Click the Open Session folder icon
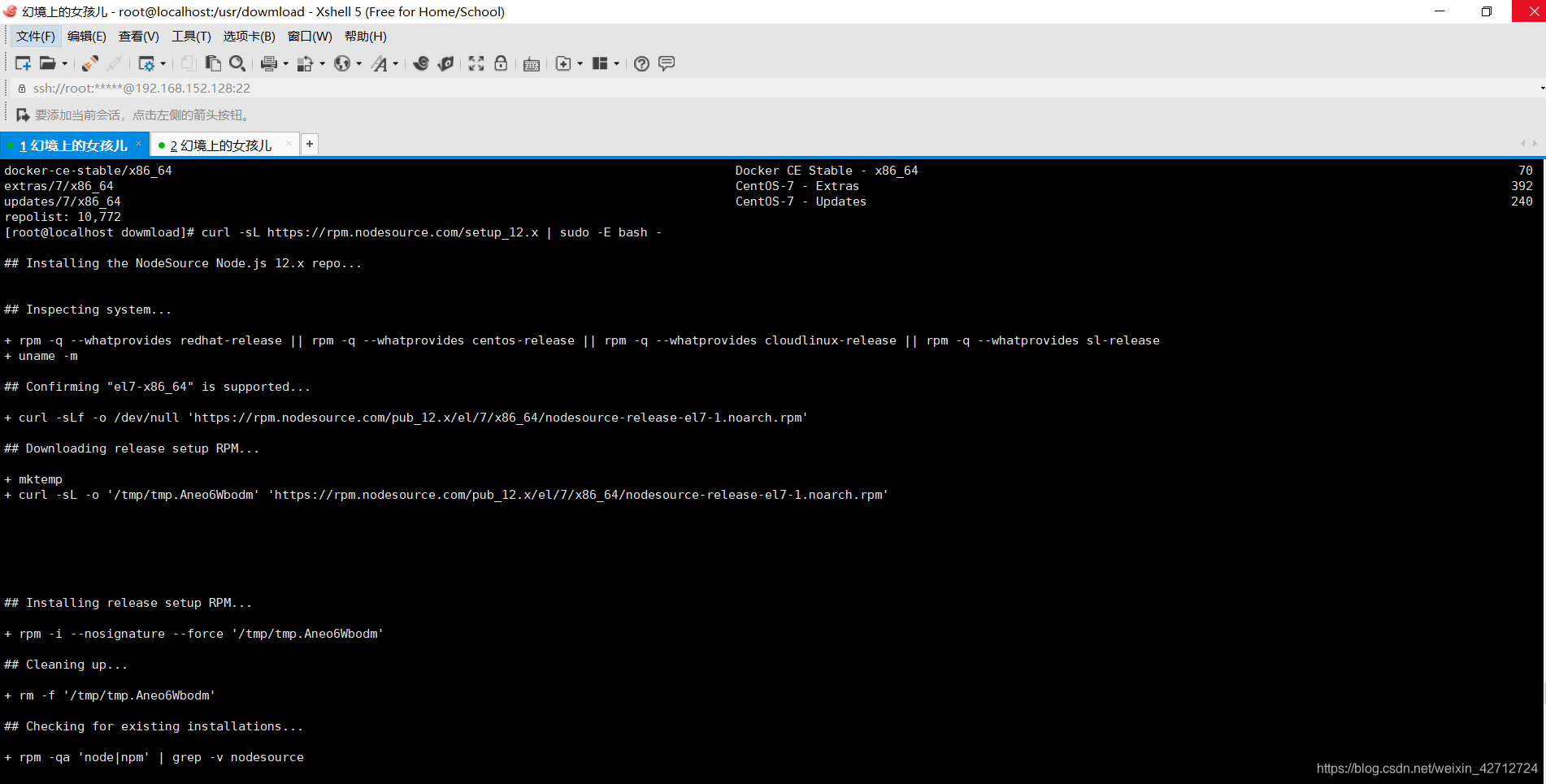 pos(48,63)
